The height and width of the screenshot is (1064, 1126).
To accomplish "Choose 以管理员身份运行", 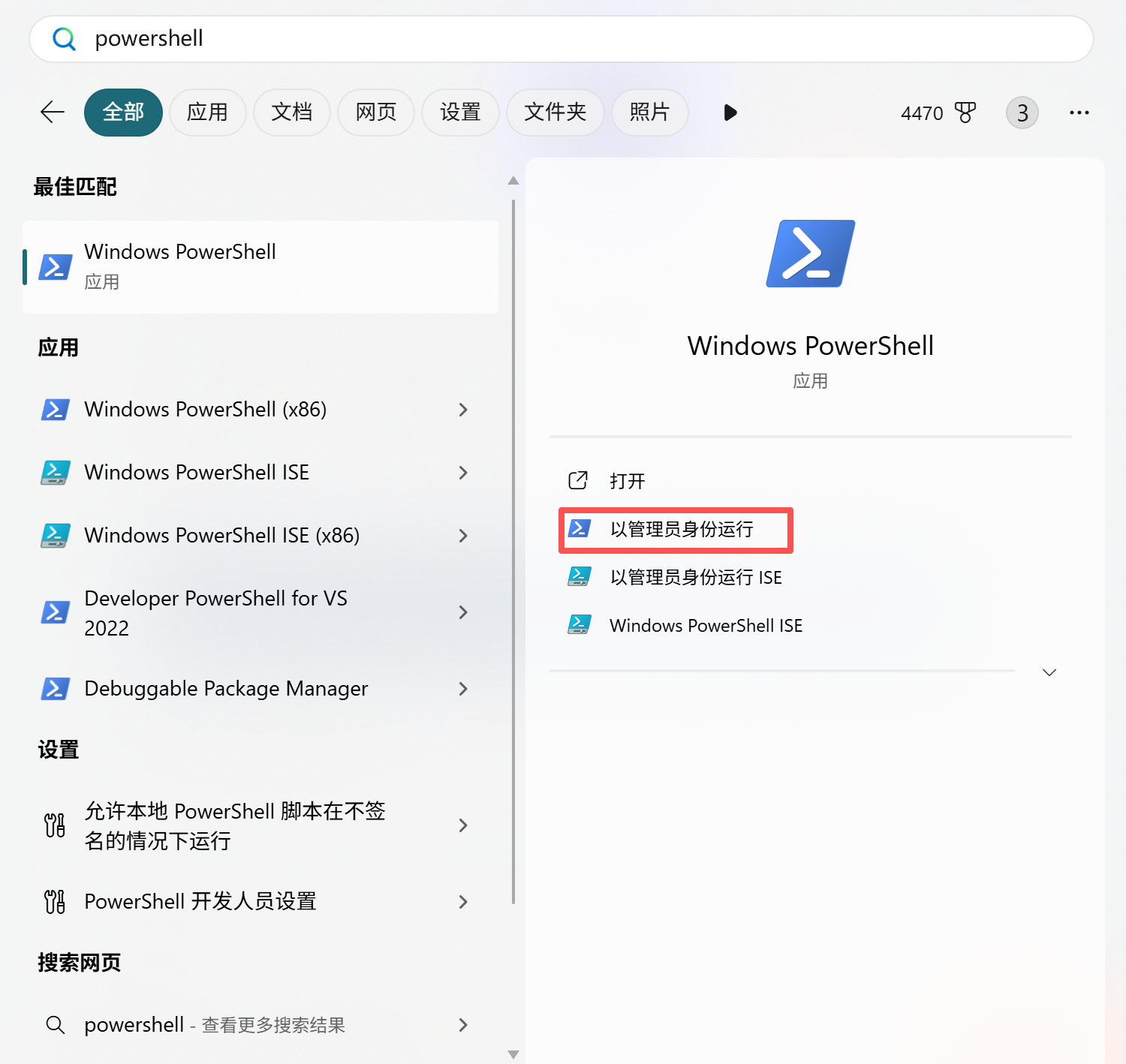I will [x=682, y=529].
